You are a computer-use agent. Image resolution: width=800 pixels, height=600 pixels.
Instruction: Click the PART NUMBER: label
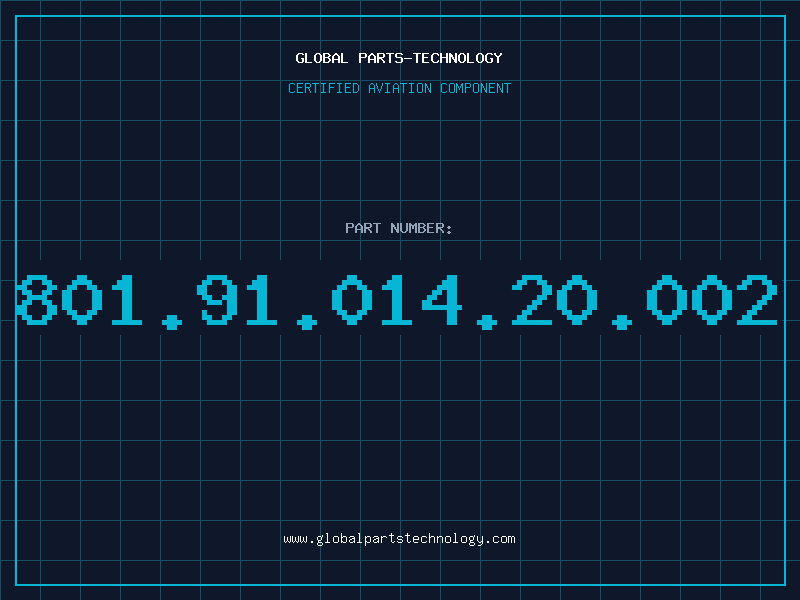coord(399,228)
